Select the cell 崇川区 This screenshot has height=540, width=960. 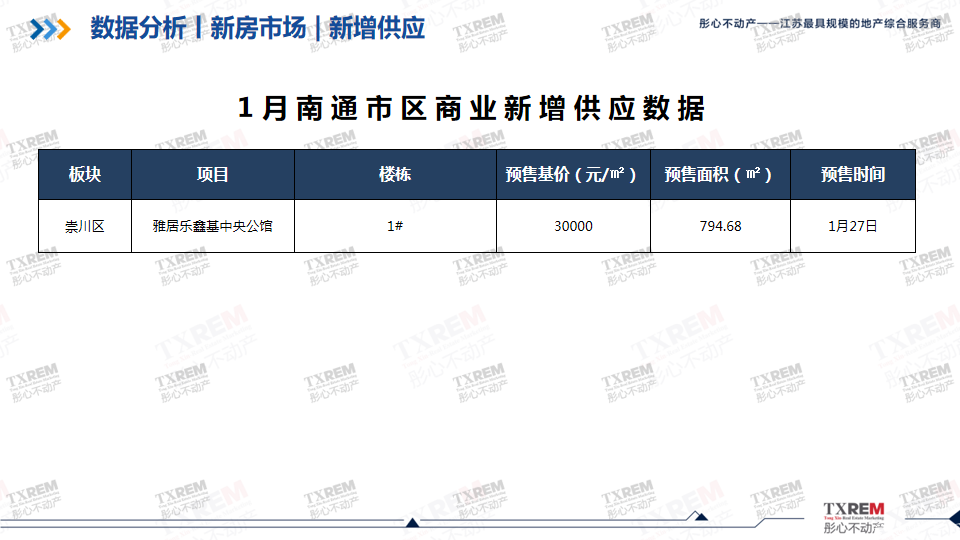pyautogui.click(x=85, y=227)
